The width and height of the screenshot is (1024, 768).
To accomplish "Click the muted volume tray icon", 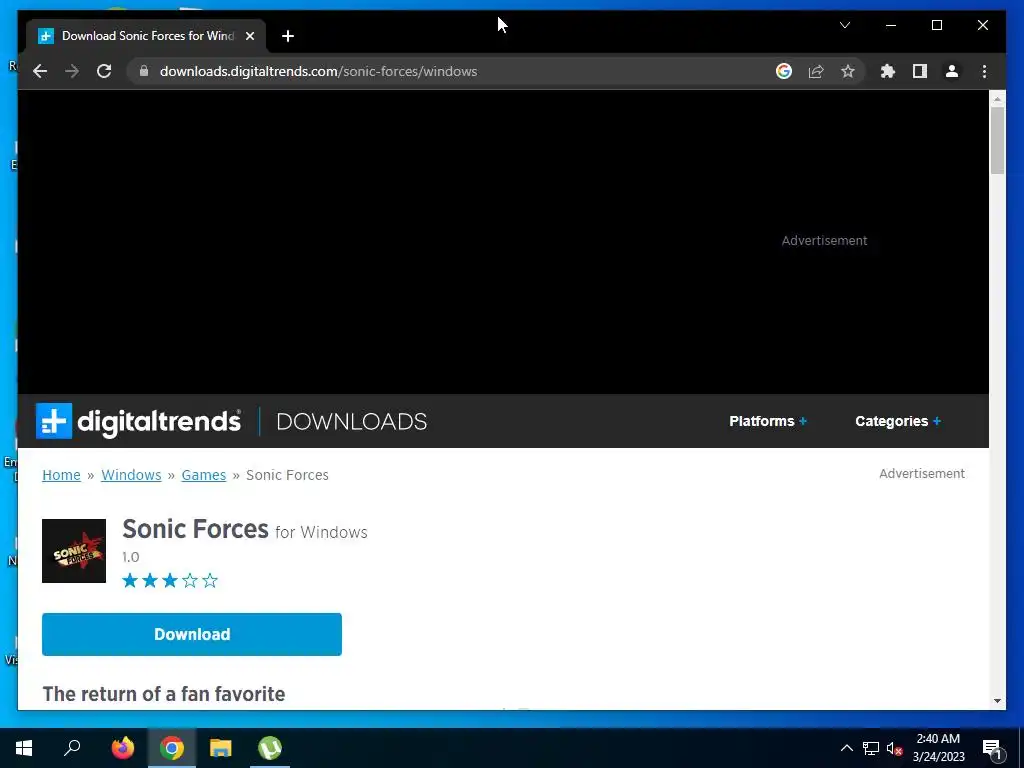I will [x=894, y=748].
